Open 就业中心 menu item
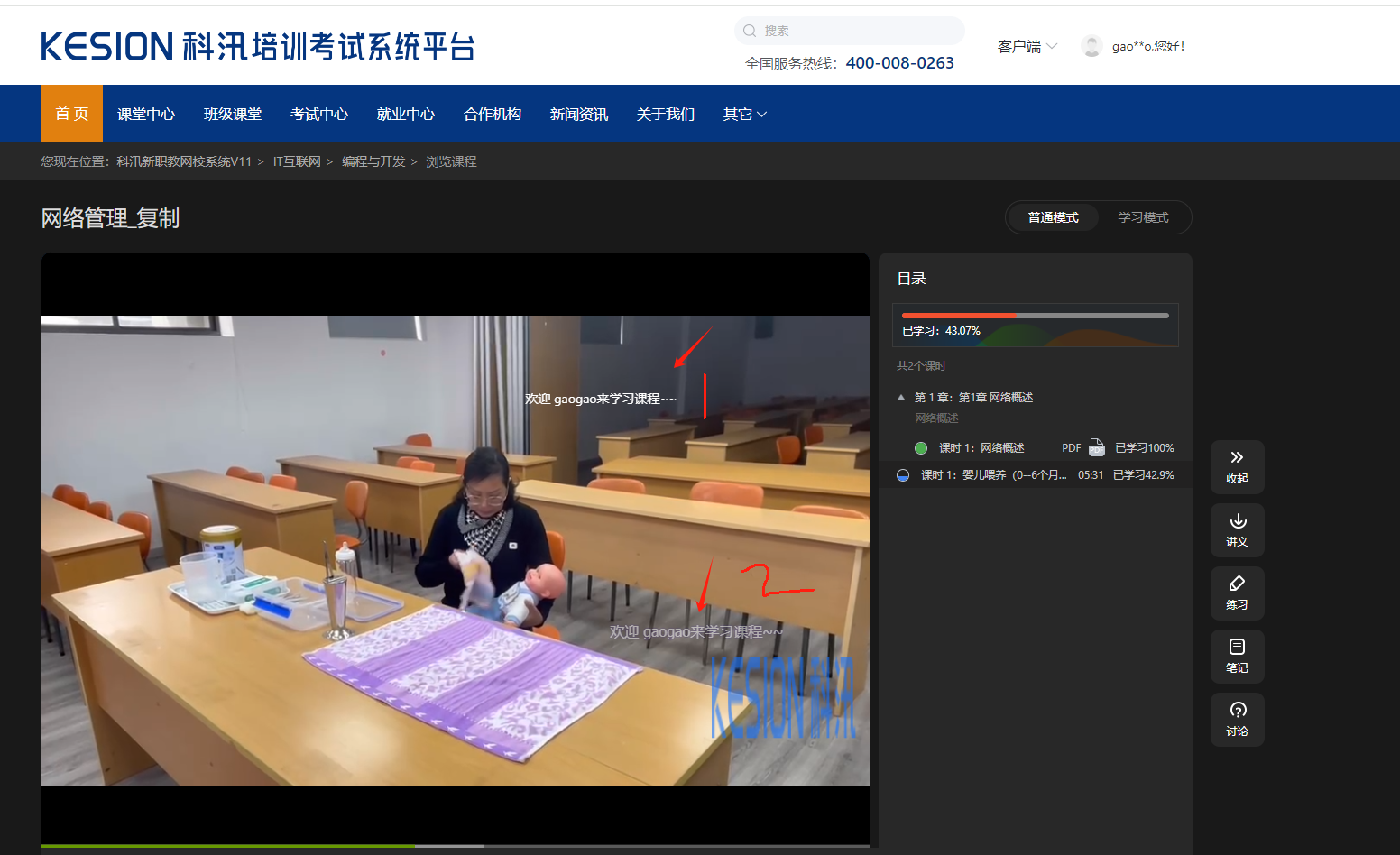Image resolution: width=1400 pixels, height=855 pixels. [406, 114]
